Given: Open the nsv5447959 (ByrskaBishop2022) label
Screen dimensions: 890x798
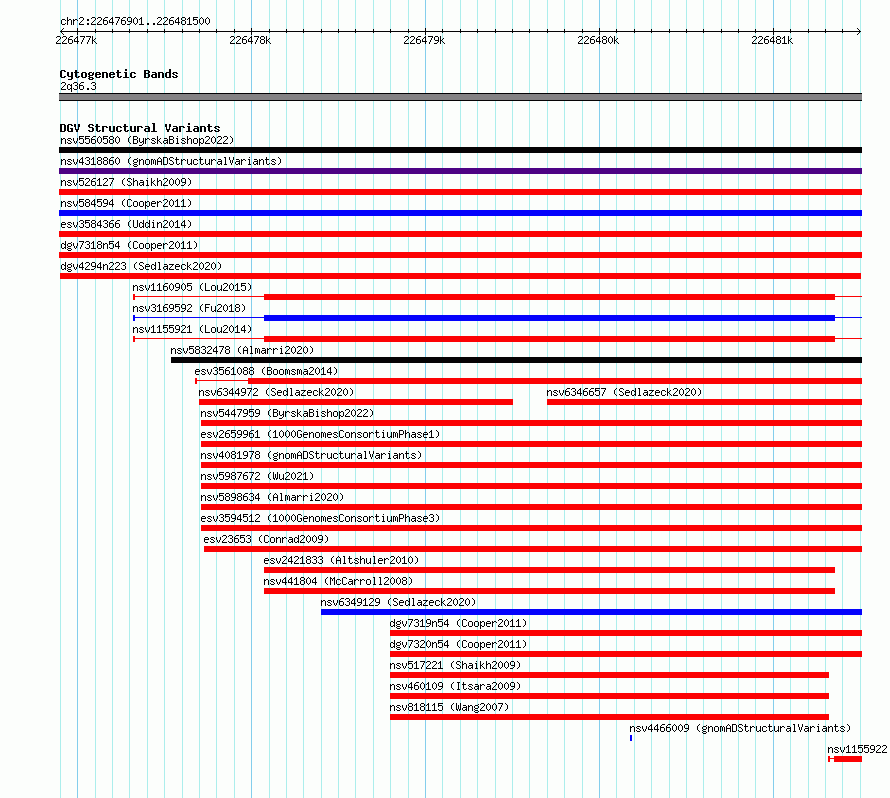Looking at the screenshot, I should 287,413.
